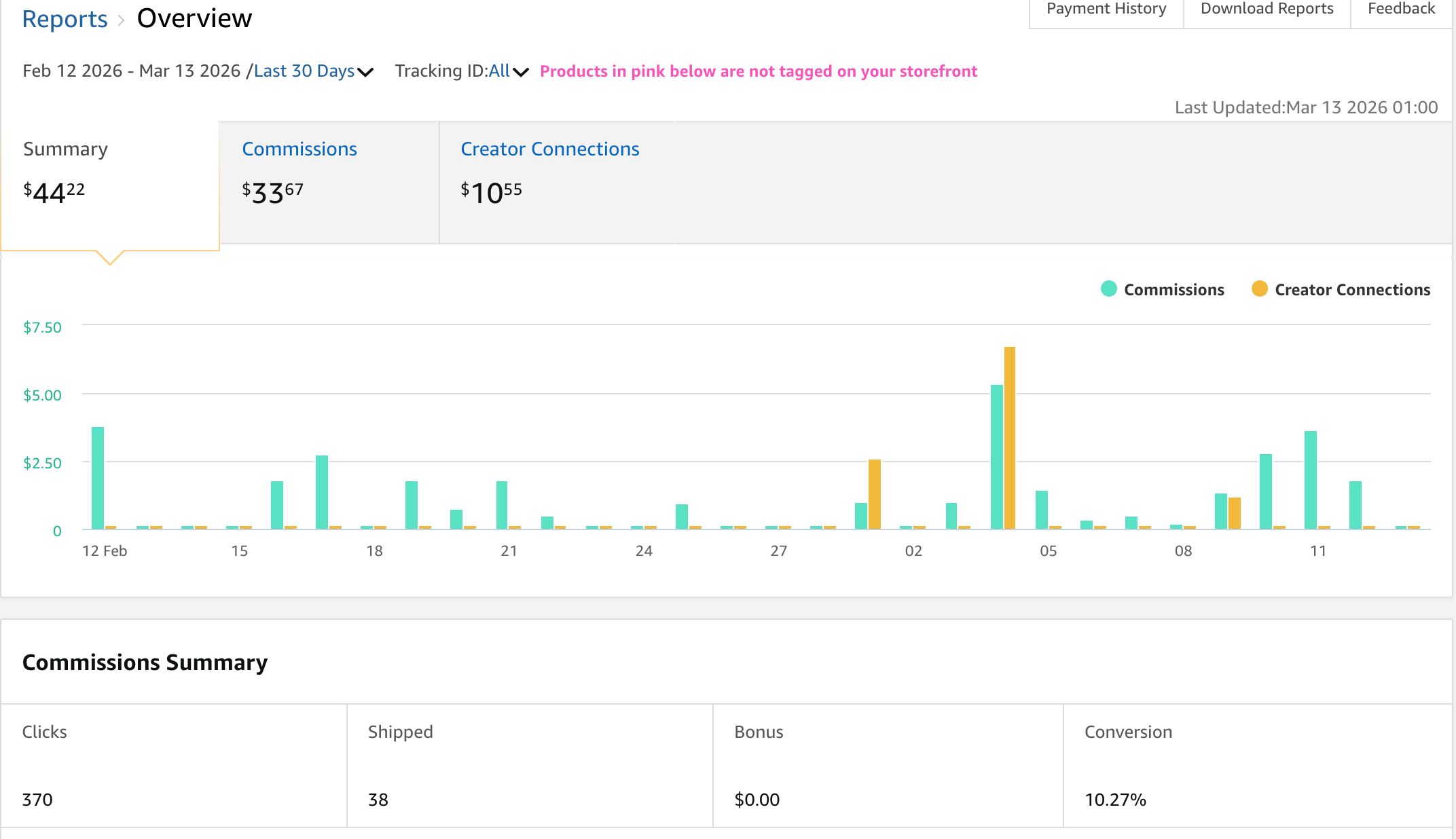Click the green bar for 12 Feb
1456x839 pixels.
[98, 478]
